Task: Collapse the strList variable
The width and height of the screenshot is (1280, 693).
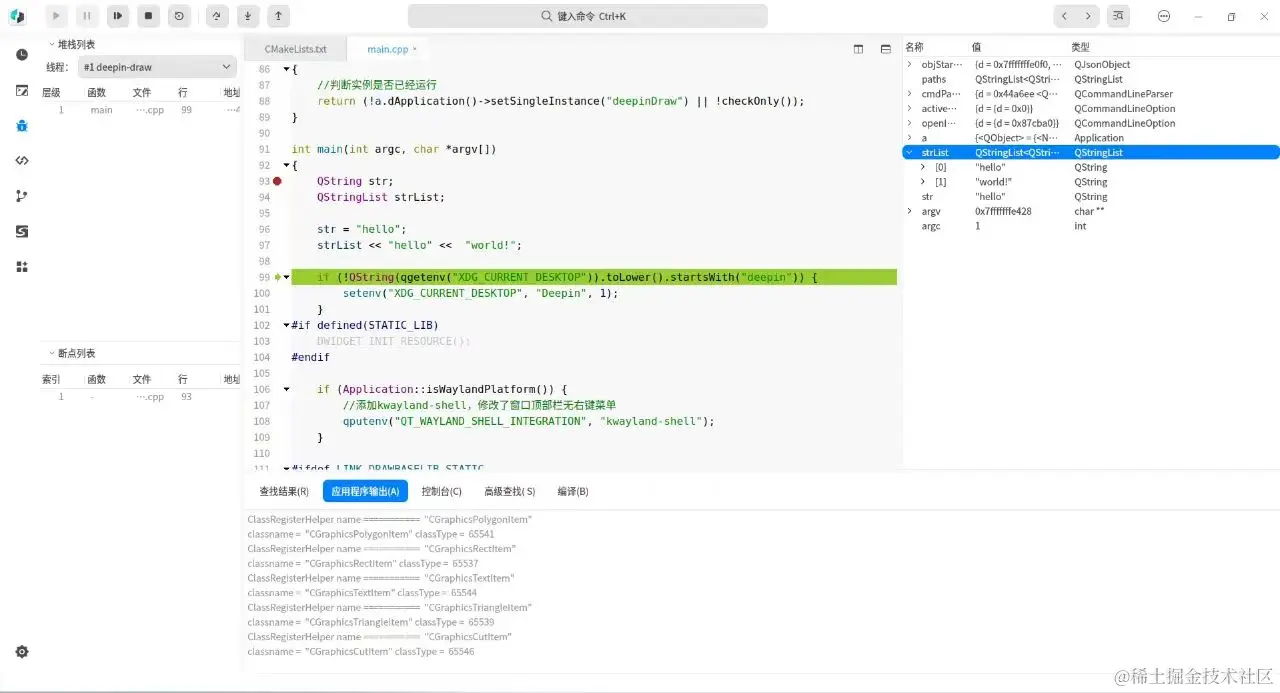Action: (x=909, y=153)
